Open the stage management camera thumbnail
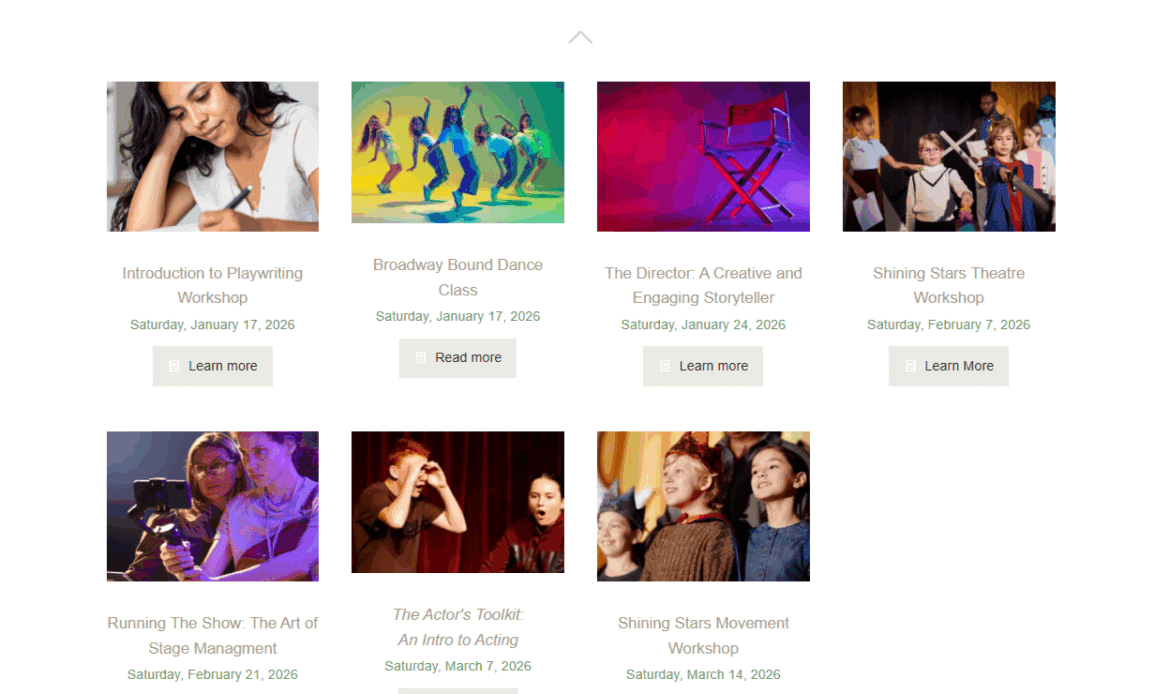Viewport: 1170px width, 694px height. [213, 506]
